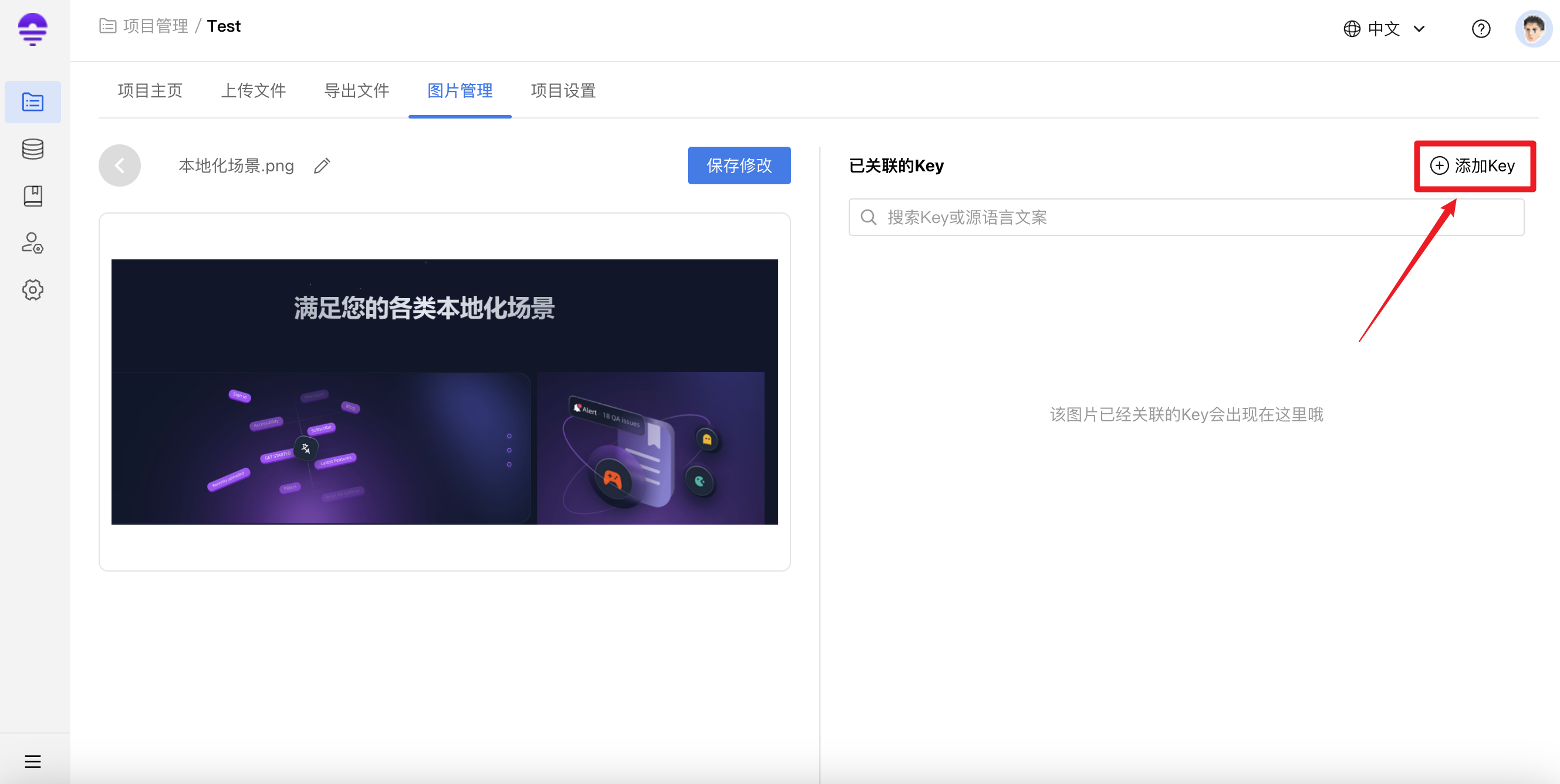Open the member management sidebar icon
The width and height of the screenshot is (1560, 784).
[x=33, y=244]
